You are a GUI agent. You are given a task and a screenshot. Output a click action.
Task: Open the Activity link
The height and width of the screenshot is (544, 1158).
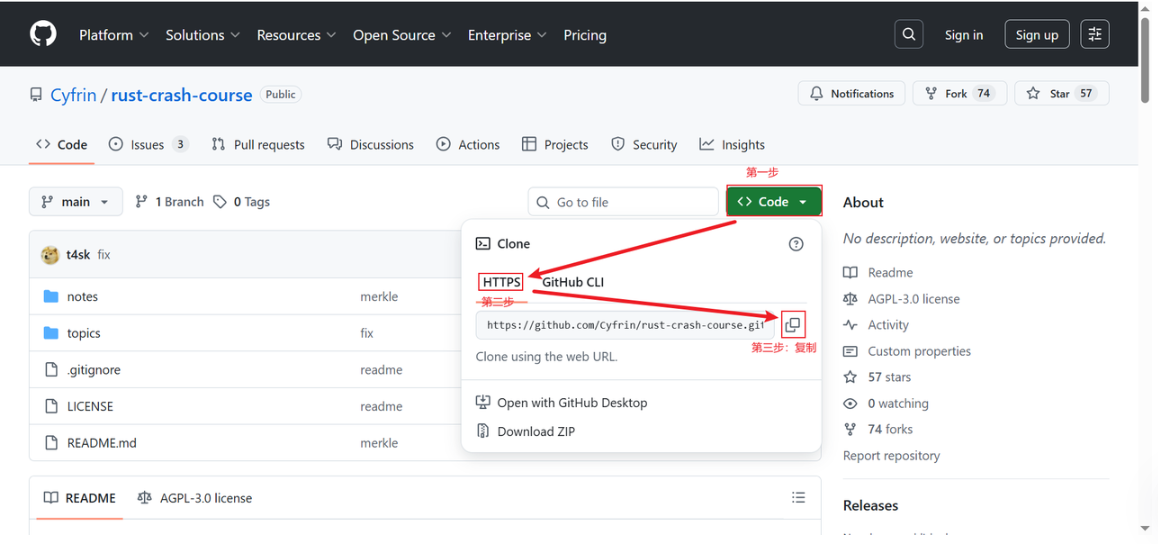tap(876, 325)
